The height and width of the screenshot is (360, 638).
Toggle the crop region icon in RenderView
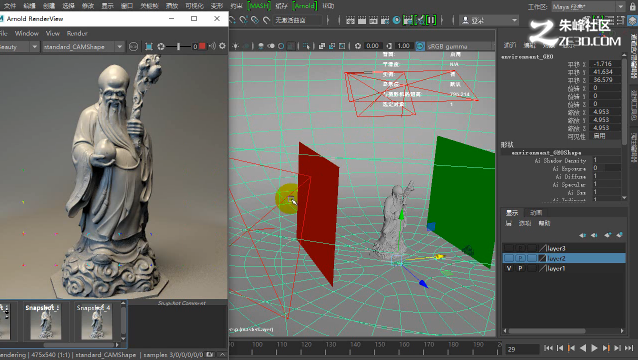149,47
